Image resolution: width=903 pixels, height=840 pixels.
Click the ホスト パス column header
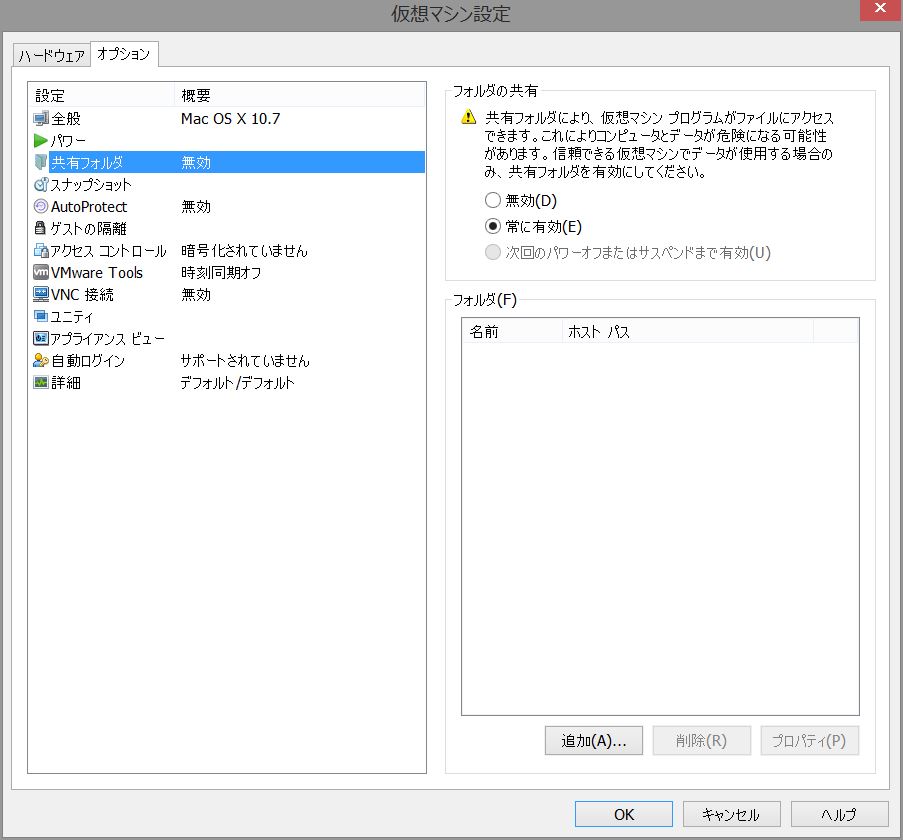[x=688, y=332]
